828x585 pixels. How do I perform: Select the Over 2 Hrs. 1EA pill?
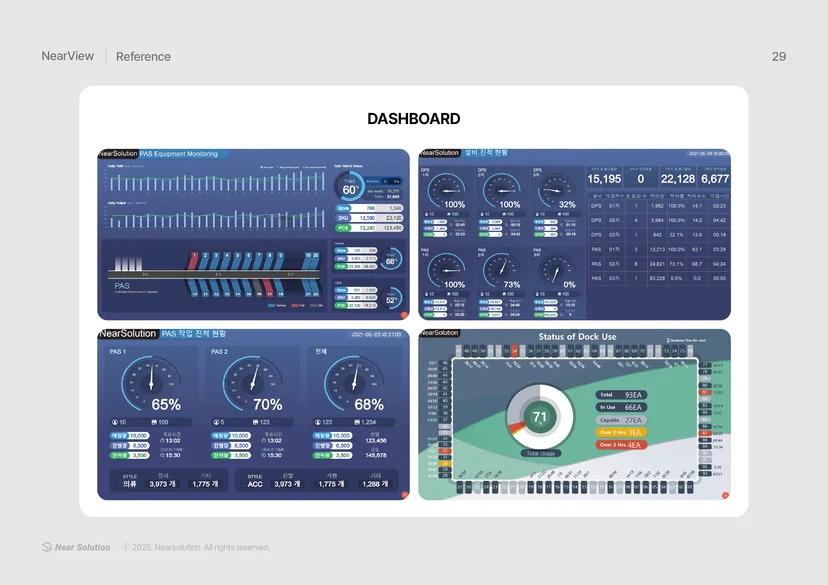tap(621, 432)
